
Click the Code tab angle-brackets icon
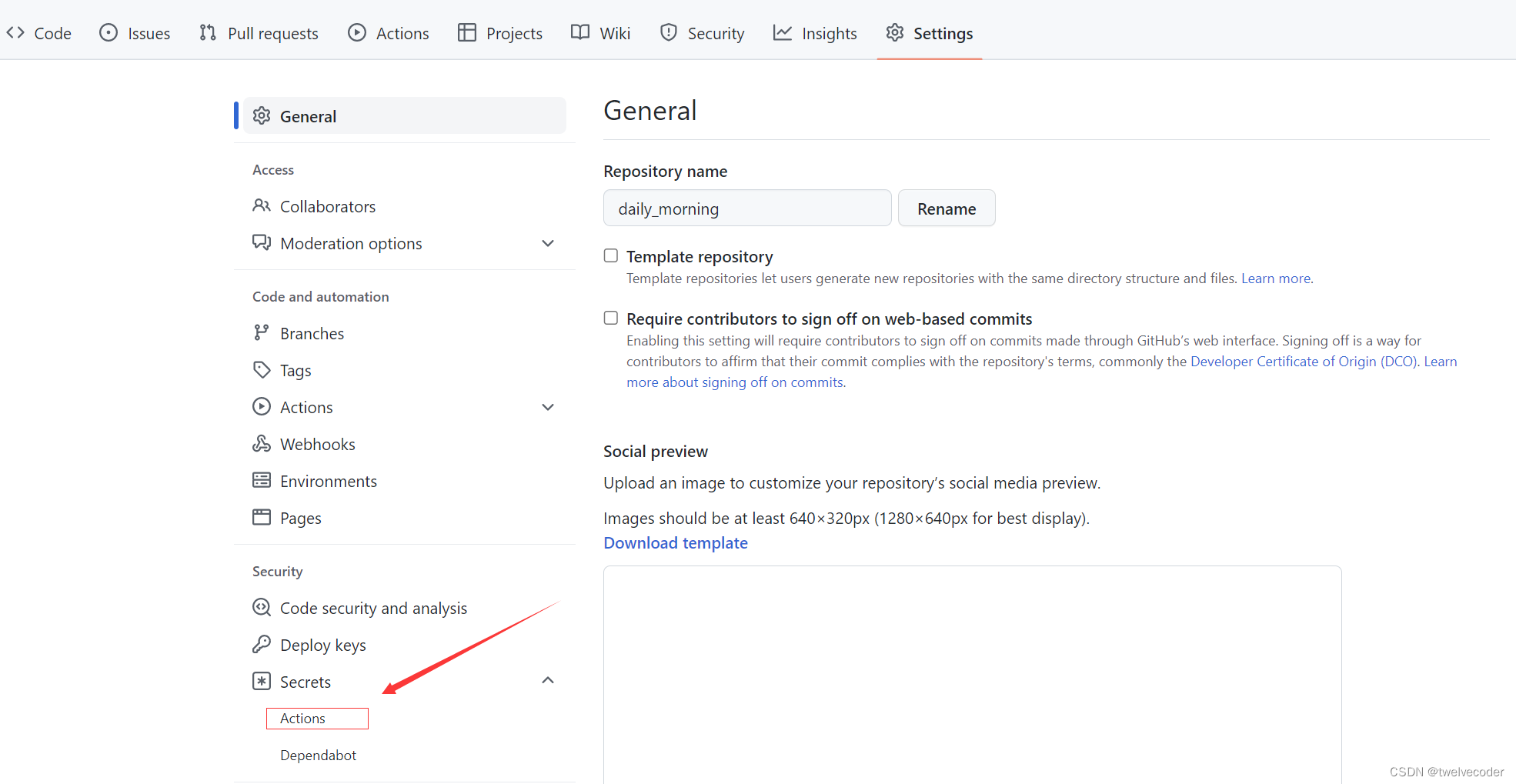[x=15, y=32]
